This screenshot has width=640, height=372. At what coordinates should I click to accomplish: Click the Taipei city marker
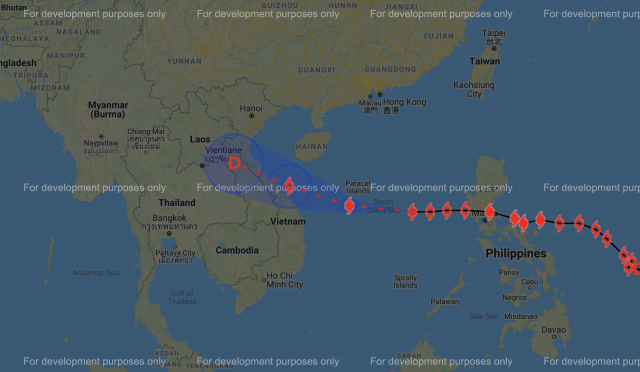[494, 49]
